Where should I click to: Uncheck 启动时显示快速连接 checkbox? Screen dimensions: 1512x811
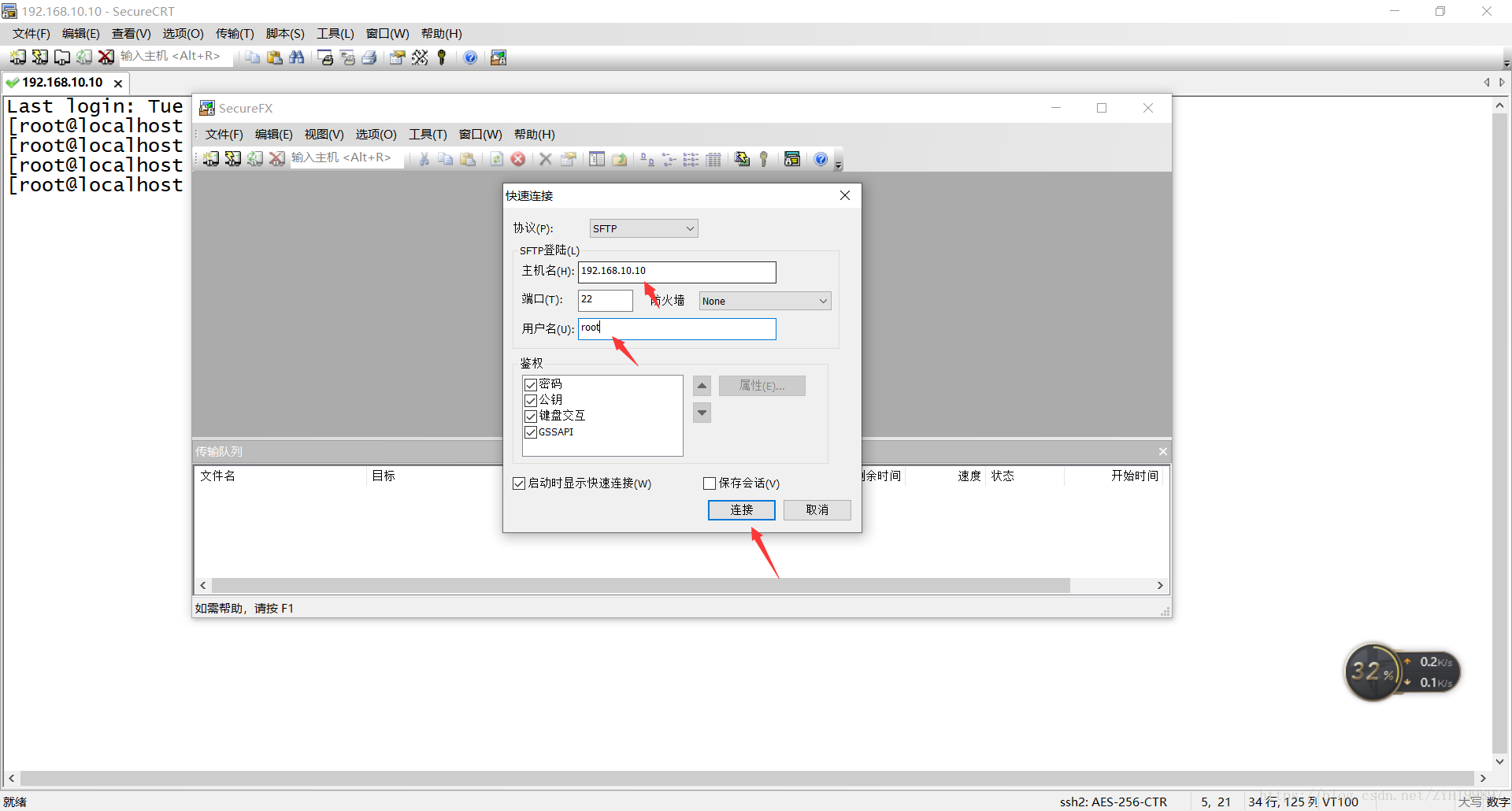pyautogui.click(x=519, y=483)
